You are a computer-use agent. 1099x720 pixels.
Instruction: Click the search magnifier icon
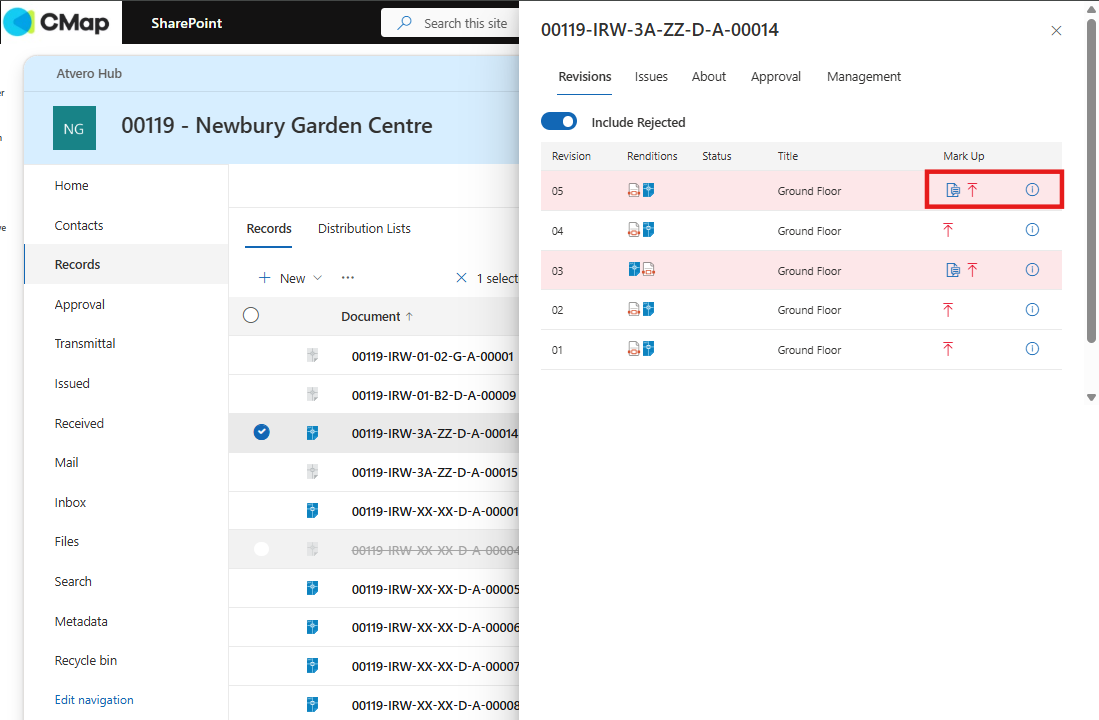pyautogui.click(x=404, y=23)
